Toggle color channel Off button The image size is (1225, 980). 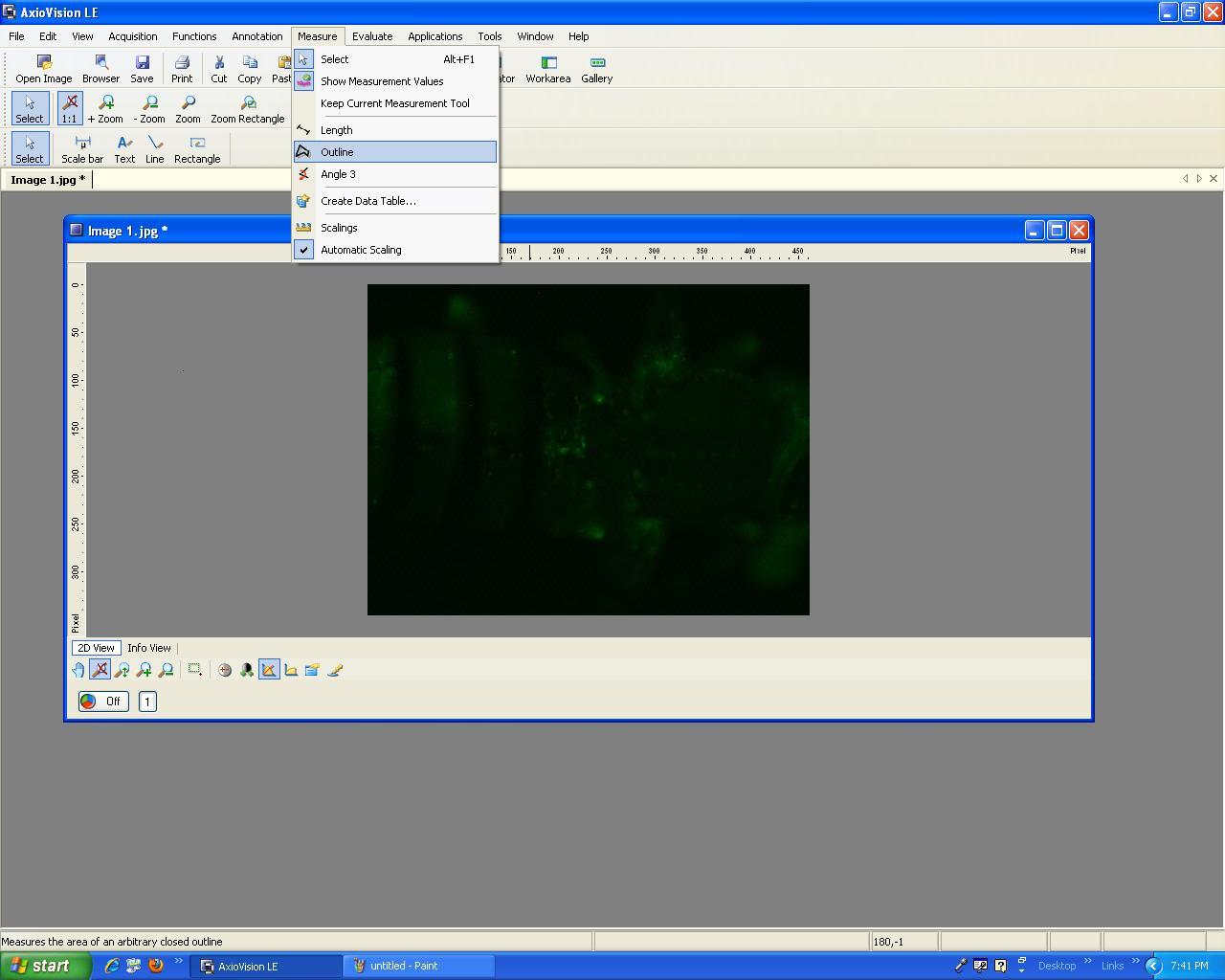[x=103, y=702]
